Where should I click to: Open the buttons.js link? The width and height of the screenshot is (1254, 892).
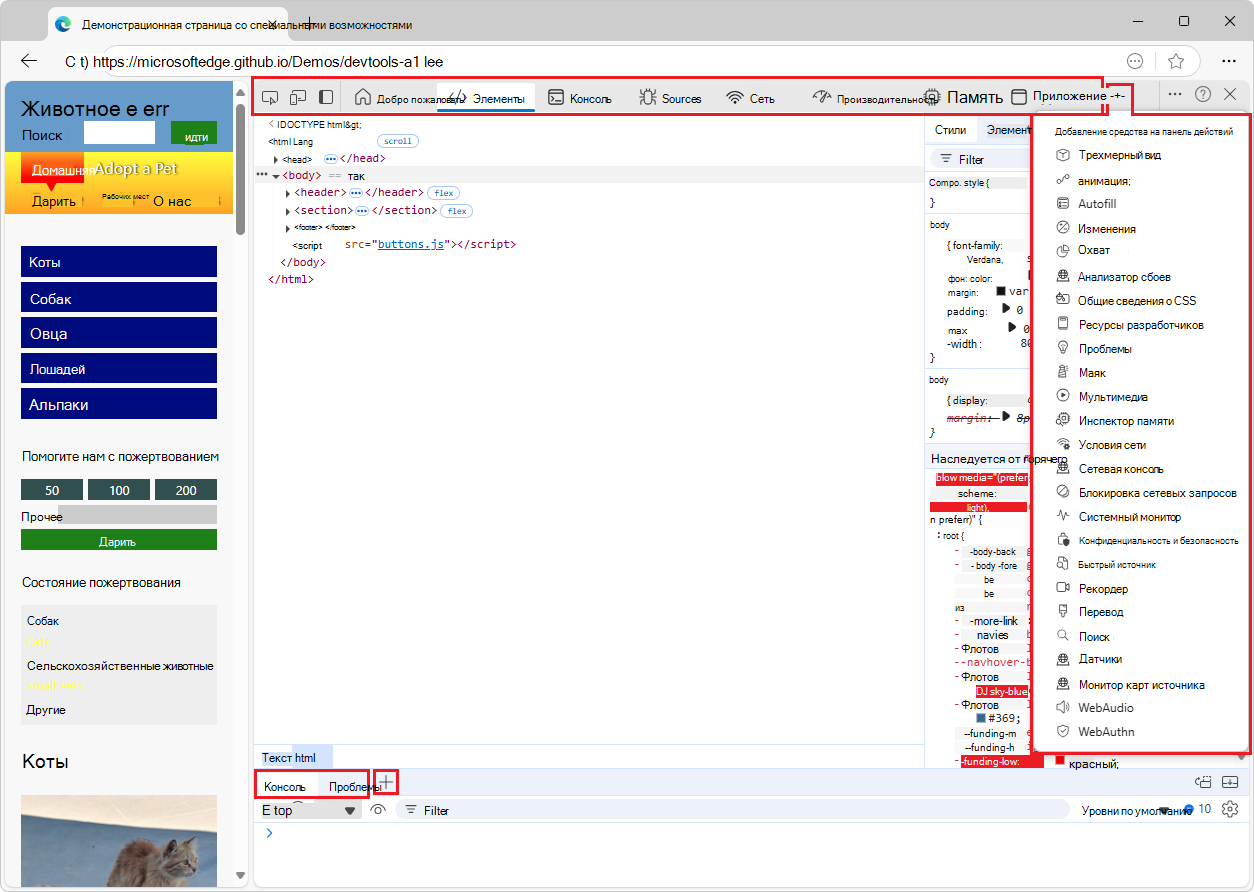[x=410, y=244]
